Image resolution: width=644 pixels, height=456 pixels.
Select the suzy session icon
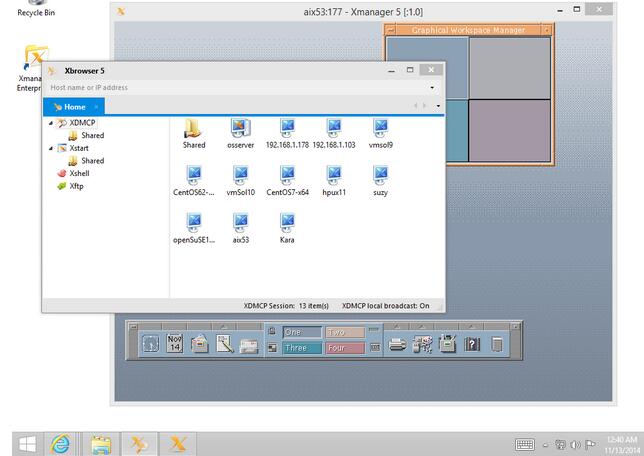click(381, 175)
